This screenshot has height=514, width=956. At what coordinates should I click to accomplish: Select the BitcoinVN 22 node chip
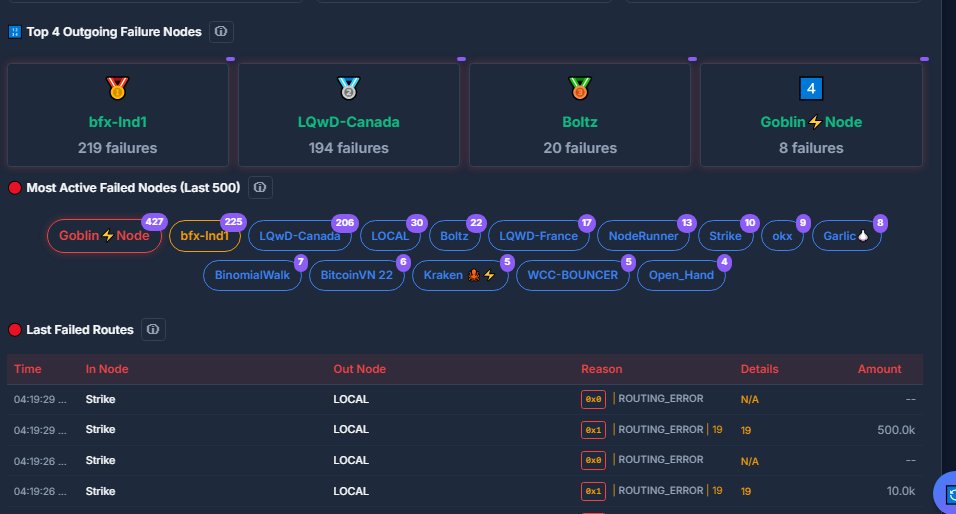357,275
